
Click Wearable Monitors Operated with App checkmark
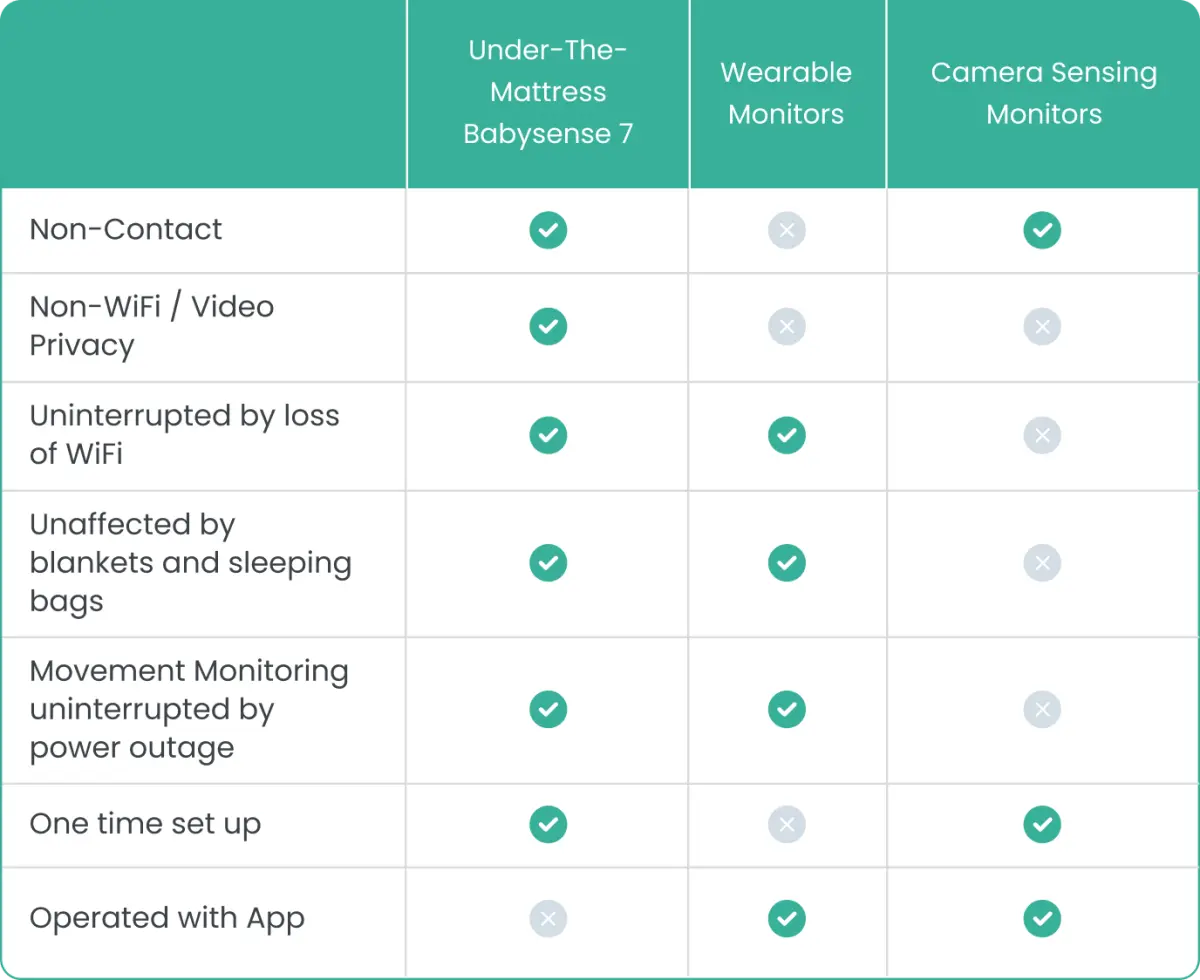click(786, 918)
